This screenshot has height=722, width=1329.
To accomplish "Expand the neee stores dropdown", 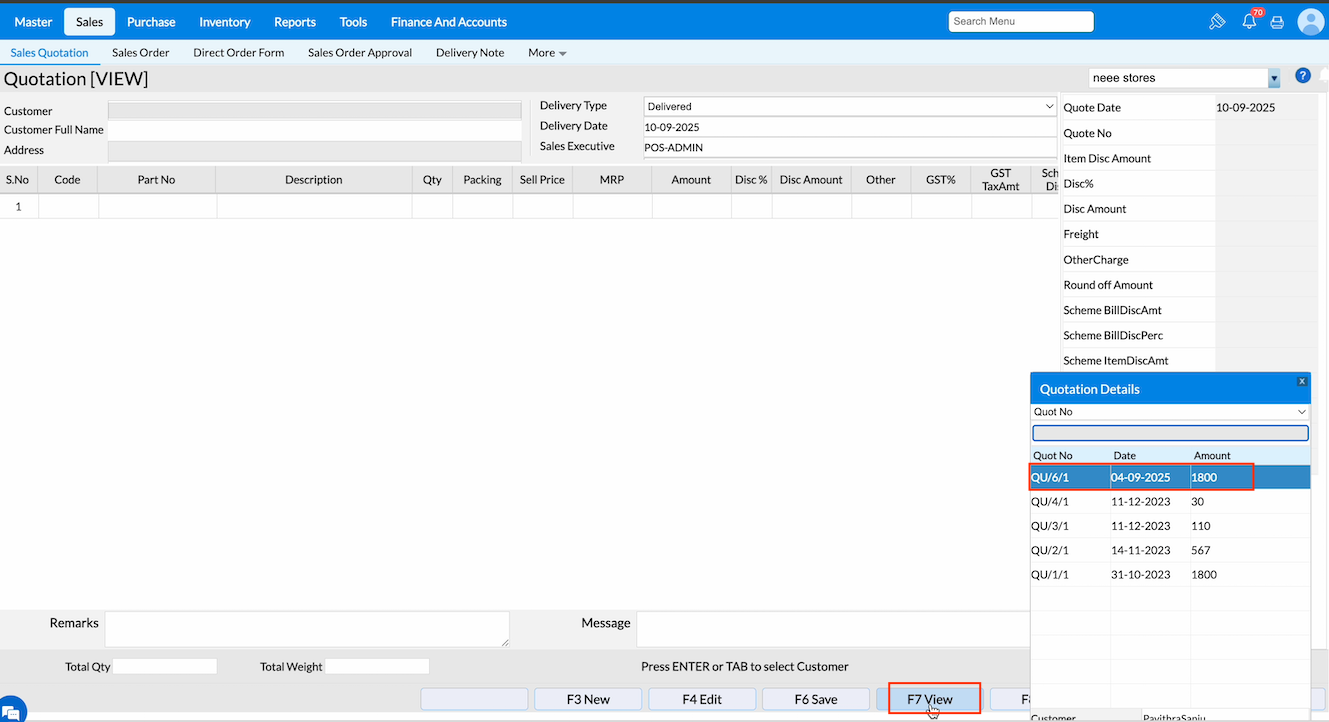I will (x=1273, y=78).
